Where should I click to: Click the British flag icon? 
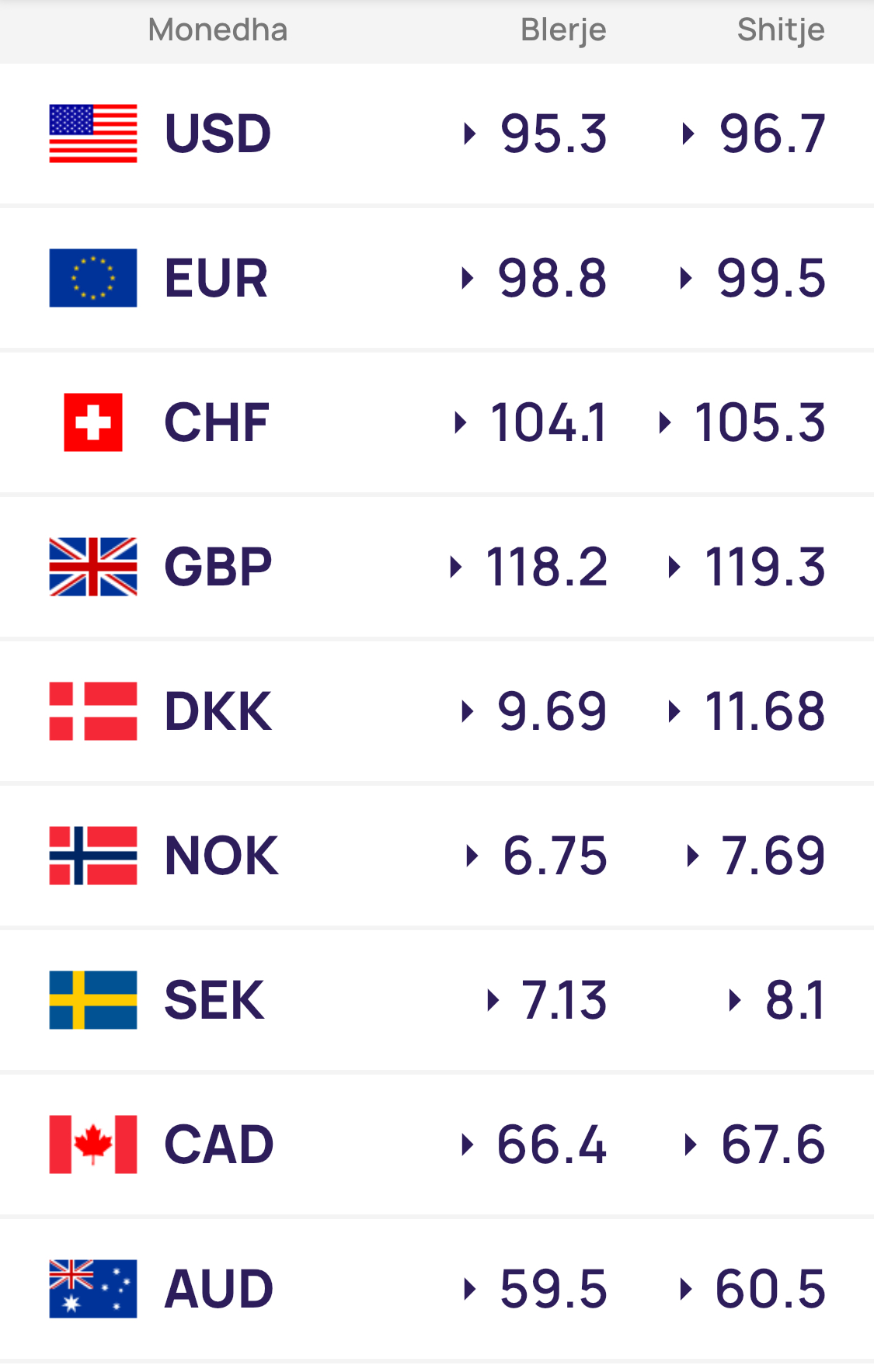[93, 567]
